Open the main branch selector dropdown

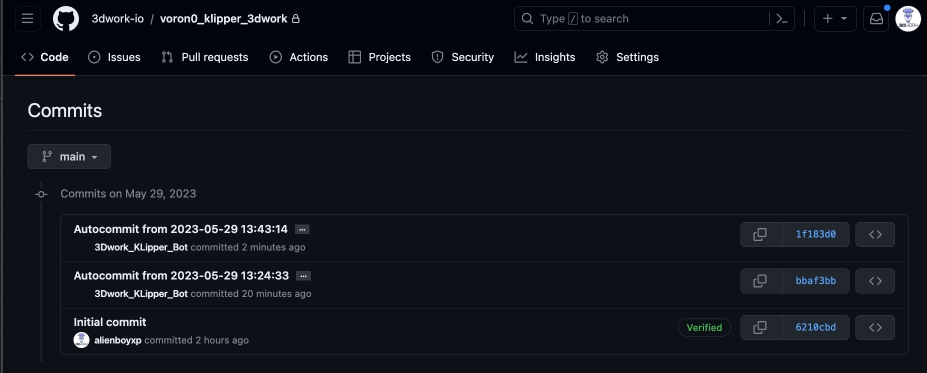click(x=69, y=157)
